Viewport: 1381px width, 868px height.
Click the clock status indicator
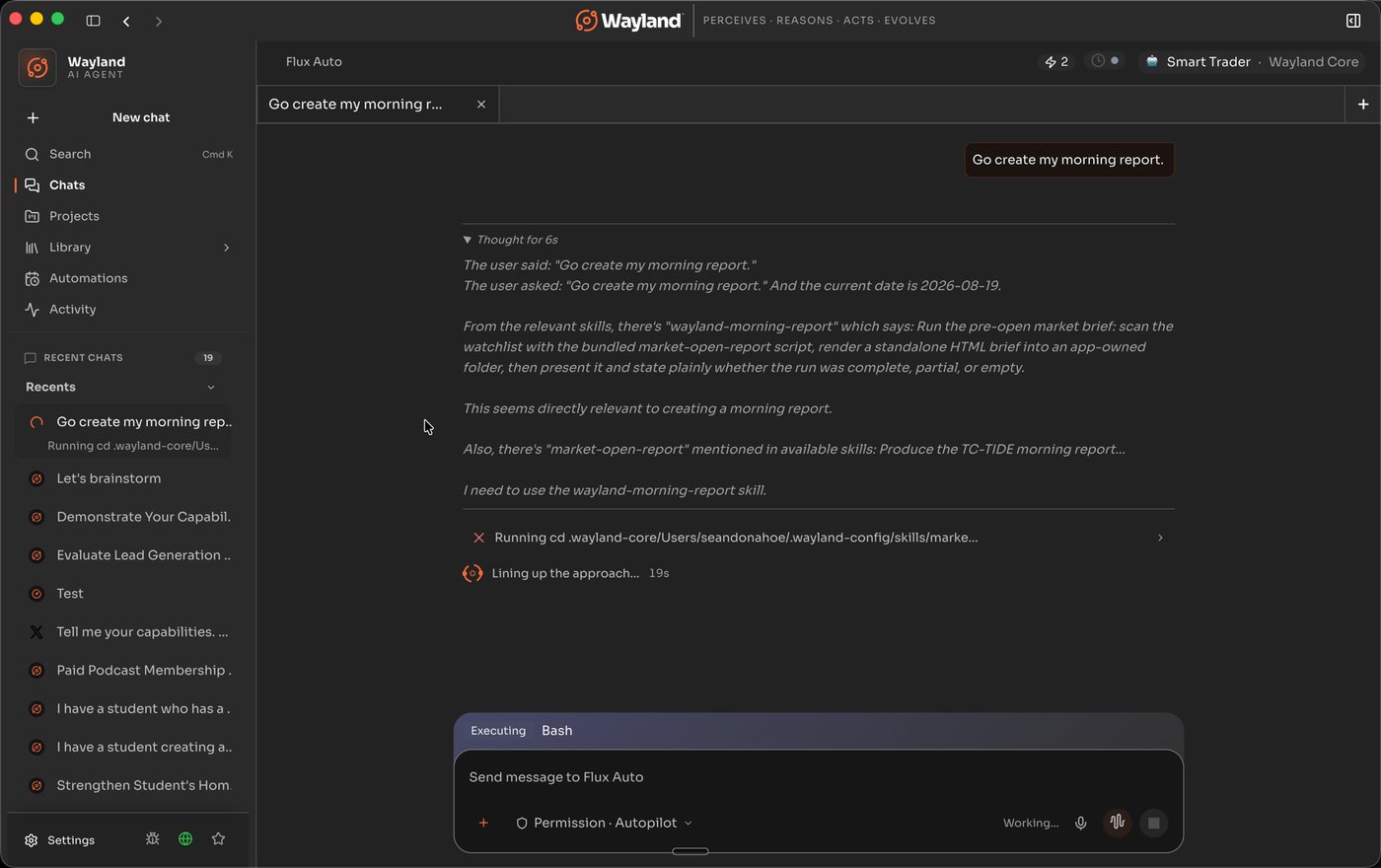point(1105,61)
